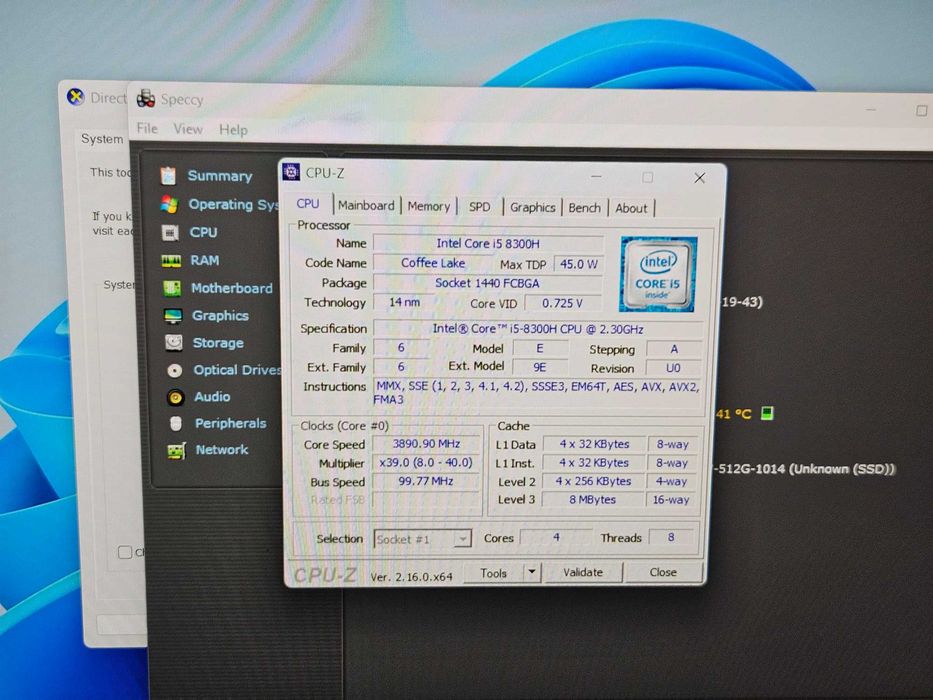
Task: Click the Motherboard icon in Speccy sidebar
Action: click(x=172, y=288)
